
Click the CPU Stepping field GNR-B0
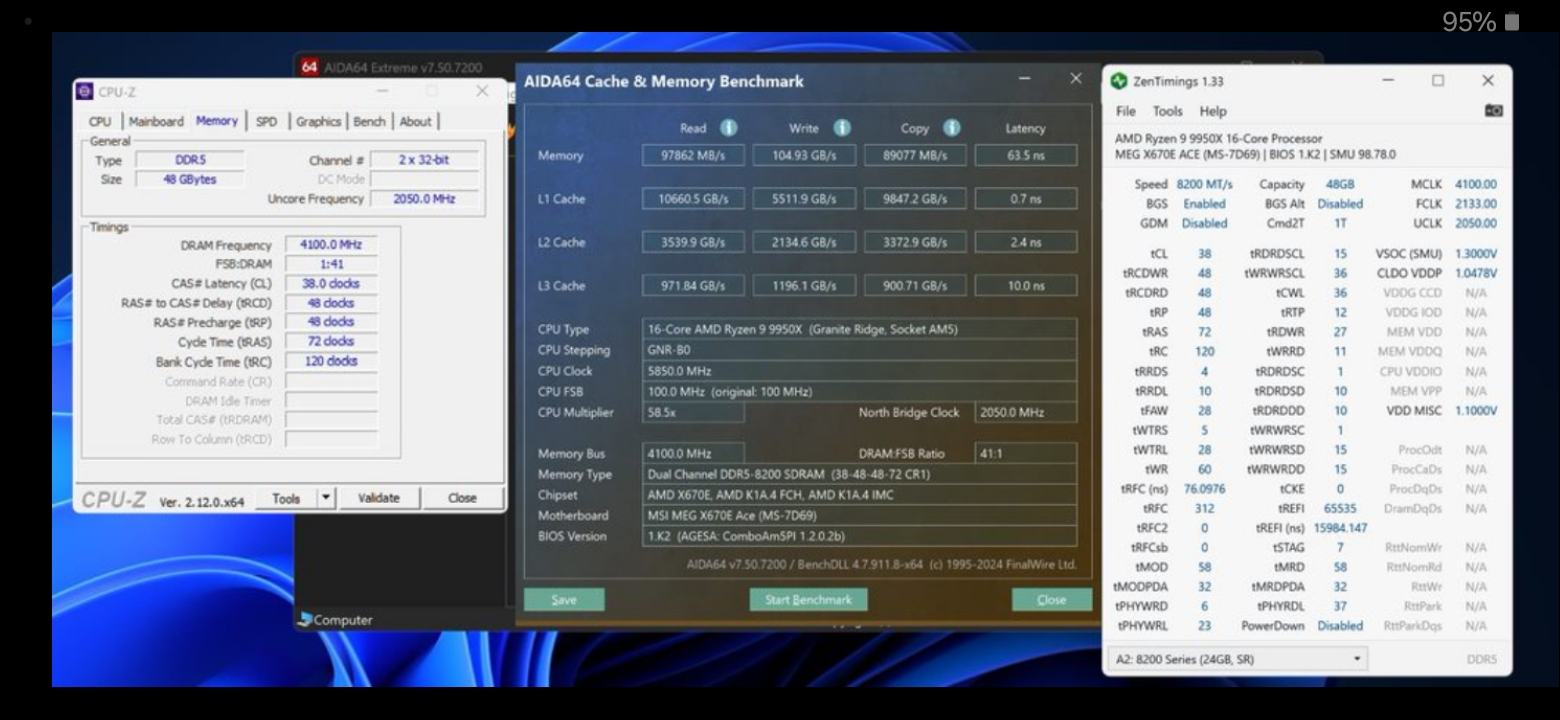(860, 350)
